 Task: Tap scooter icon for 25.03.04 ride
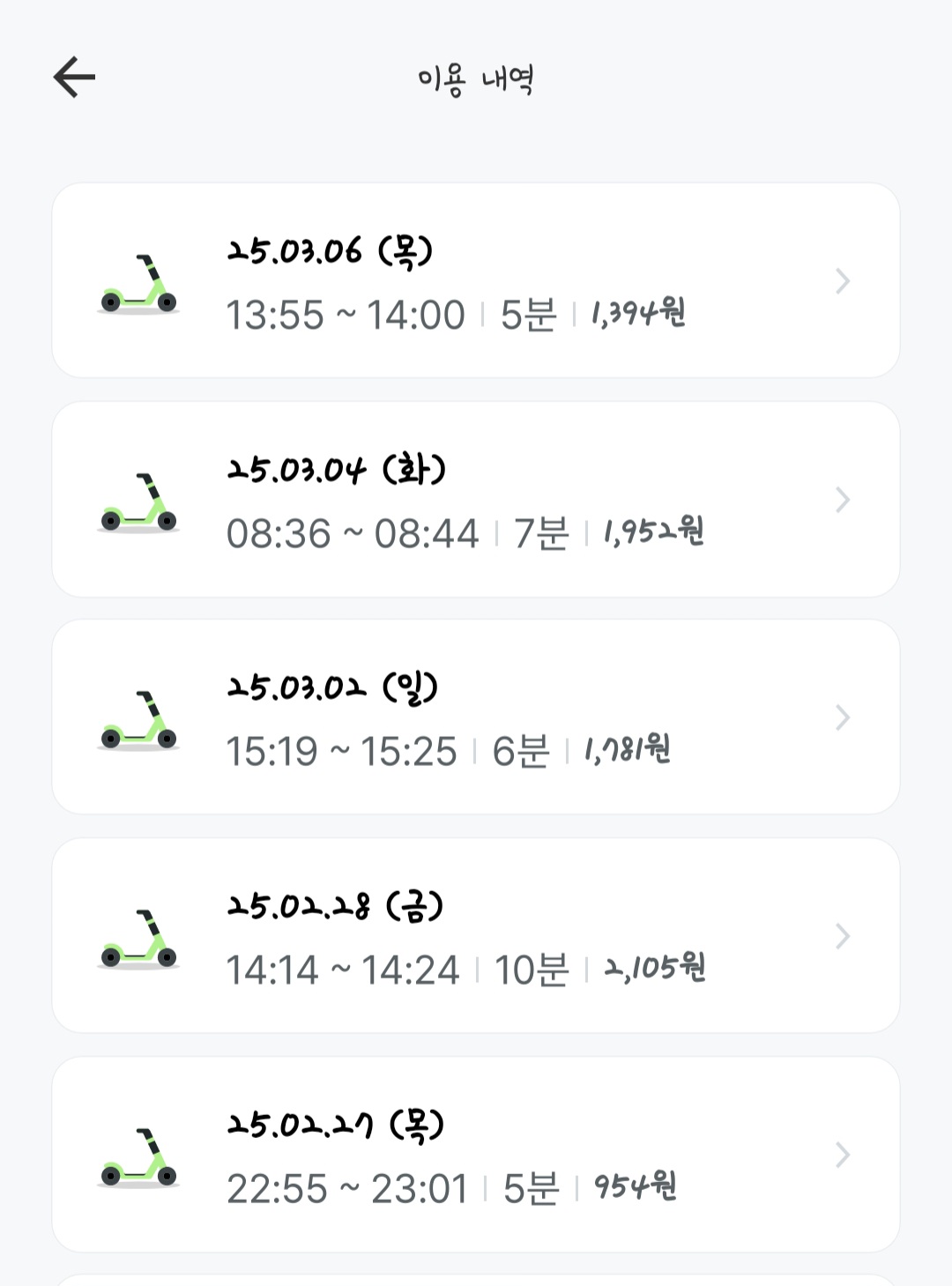[138, 502]
